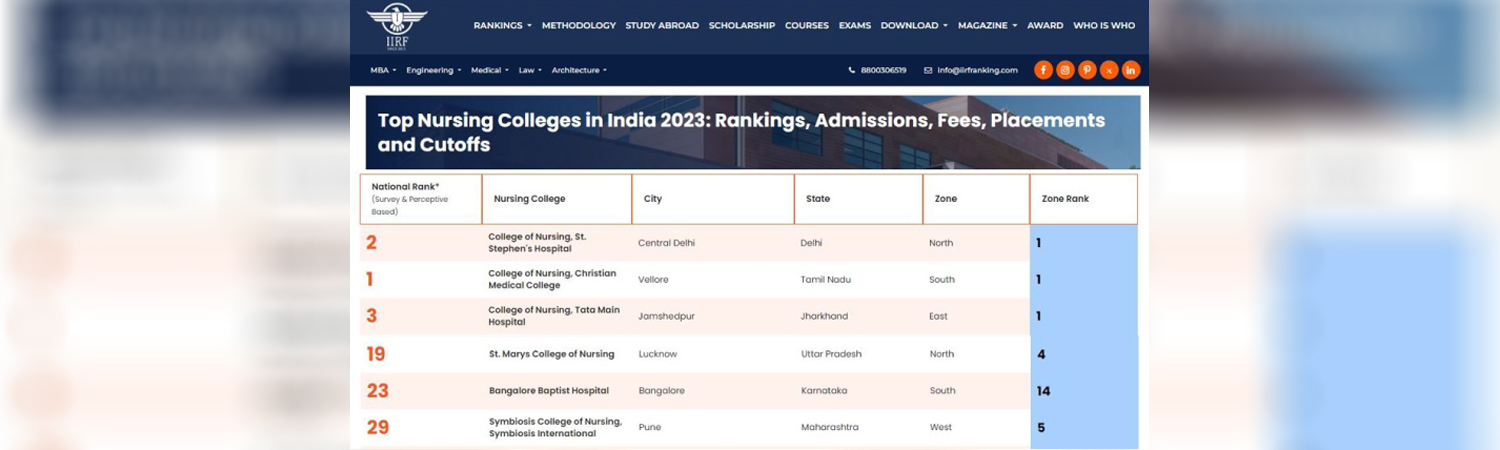The image size is (1500, 450).
Task: Click the envelope icon beside the email
Action: pyautogui.click(x=928, y=70)
